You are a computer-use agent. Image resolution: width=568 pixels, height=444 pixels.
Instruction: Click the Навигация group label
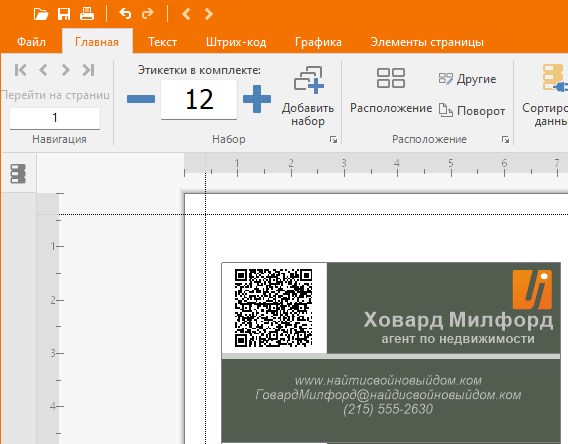(59, 139)
